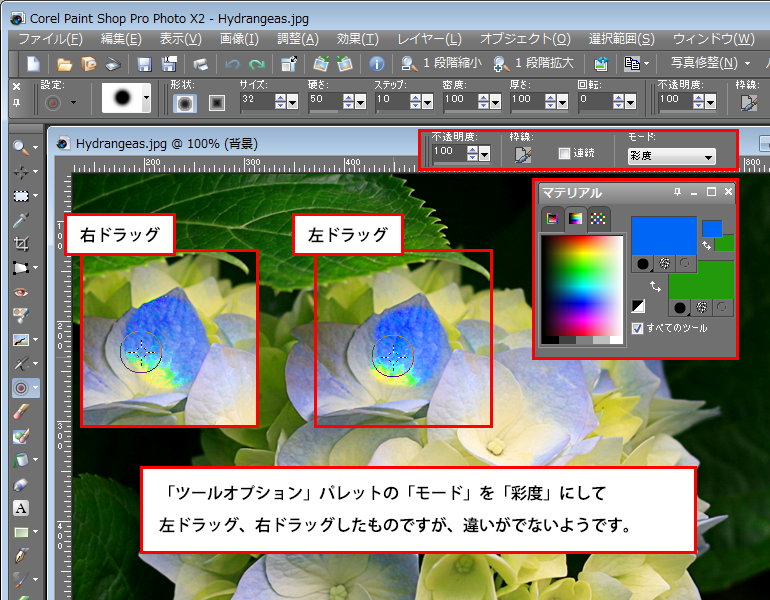Switch to the Swatches tab in マテリアル palette
This screenshot has width=770, height=600.
[x=598, y=218]
